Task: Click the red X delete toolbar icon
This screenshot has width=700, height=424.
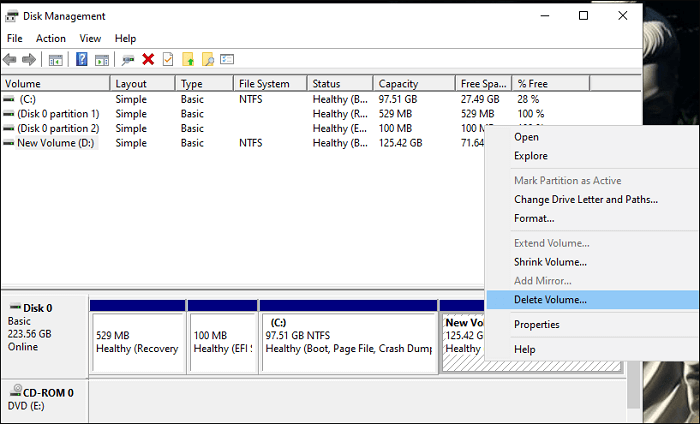Action: (148, 60)
